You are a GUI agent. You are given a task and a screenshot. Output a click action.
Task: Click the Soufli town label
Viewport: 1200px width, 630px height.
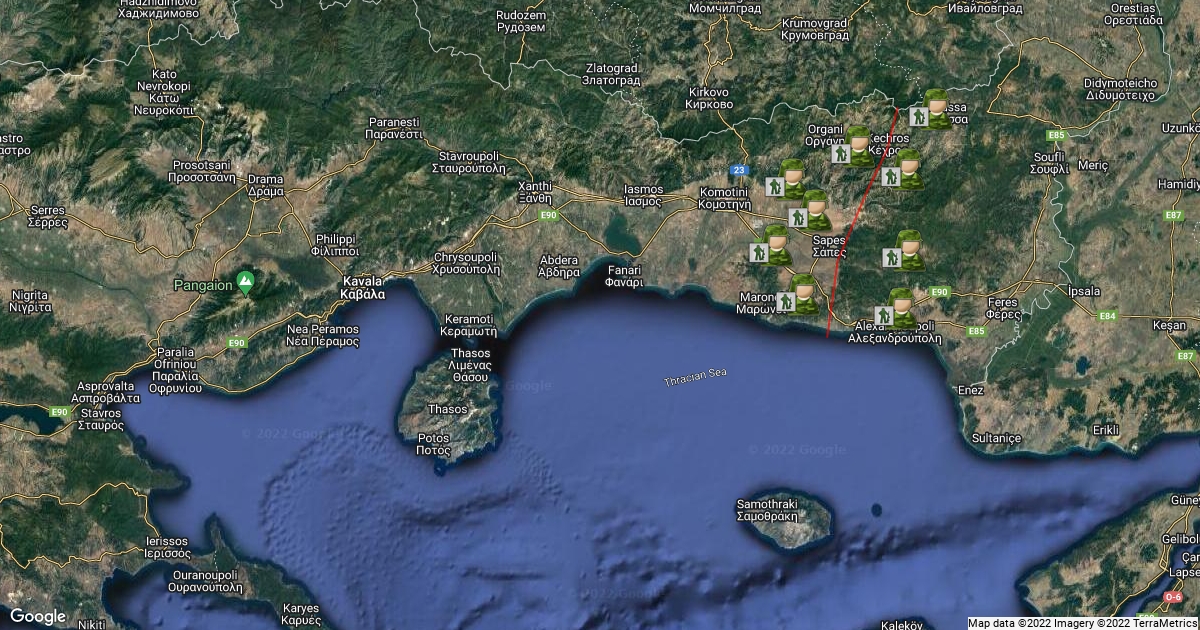click(1049, 164)
